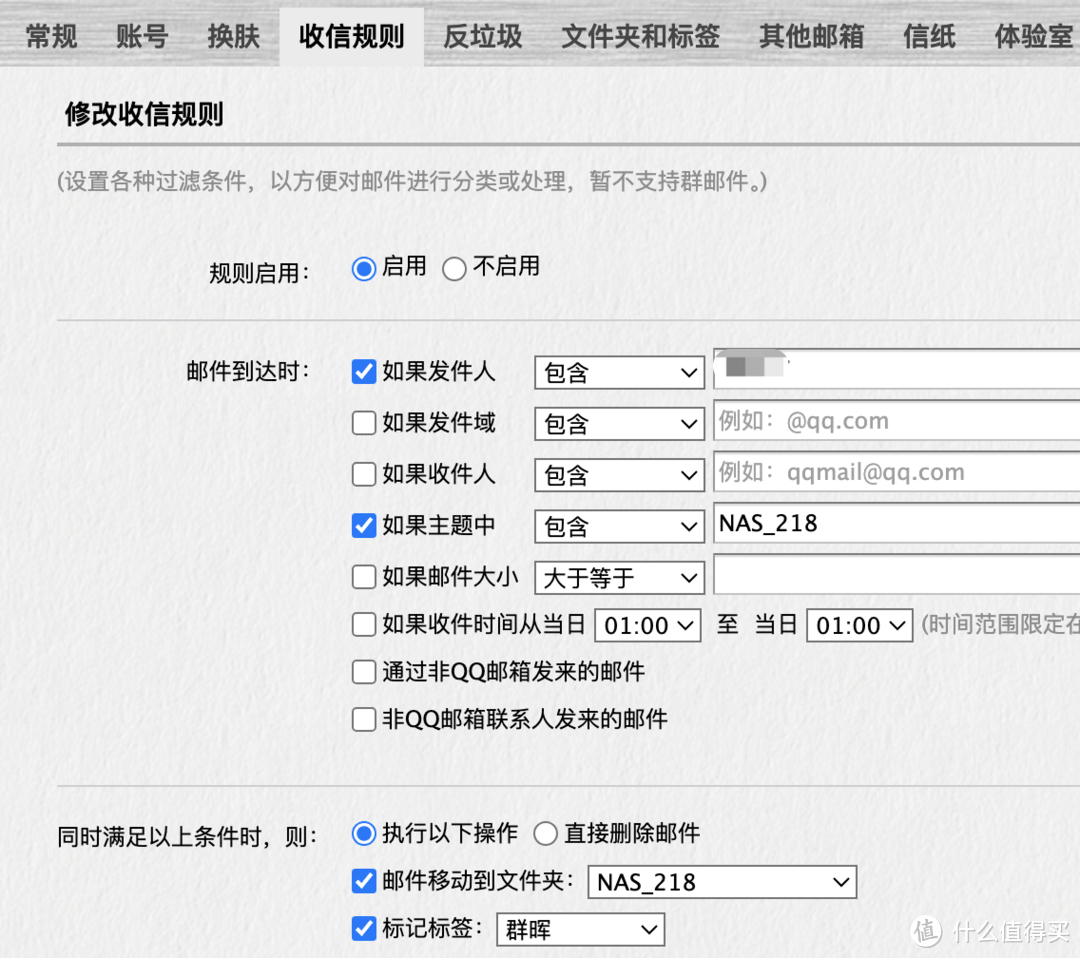The height and width of the screenshot is (958, 1080).
Task: Open the start time 01:00 dropdown
Action: point(645,626)
